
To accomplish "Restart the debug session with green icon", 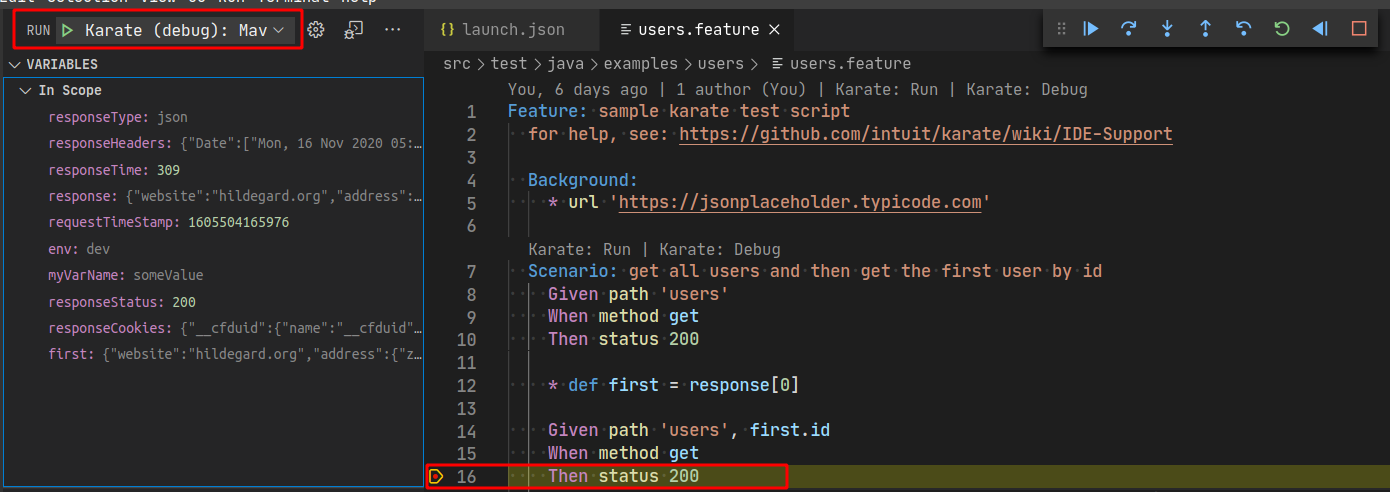I will pyautogui.click(x=1281, y=29).
